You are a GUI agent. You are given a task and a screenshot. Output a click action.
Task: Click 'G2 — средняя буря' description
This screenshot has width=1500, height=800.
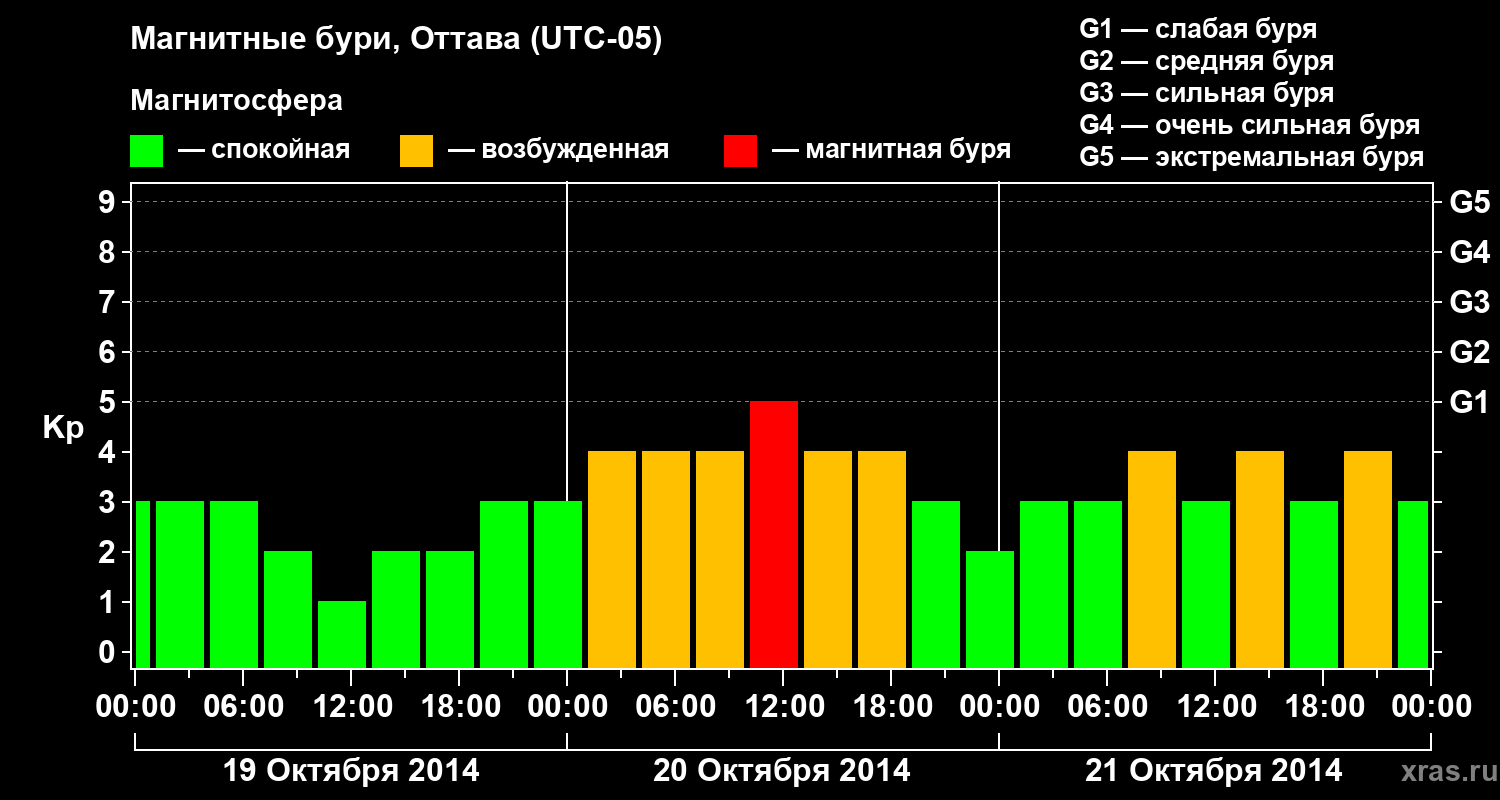(1206, 61)
